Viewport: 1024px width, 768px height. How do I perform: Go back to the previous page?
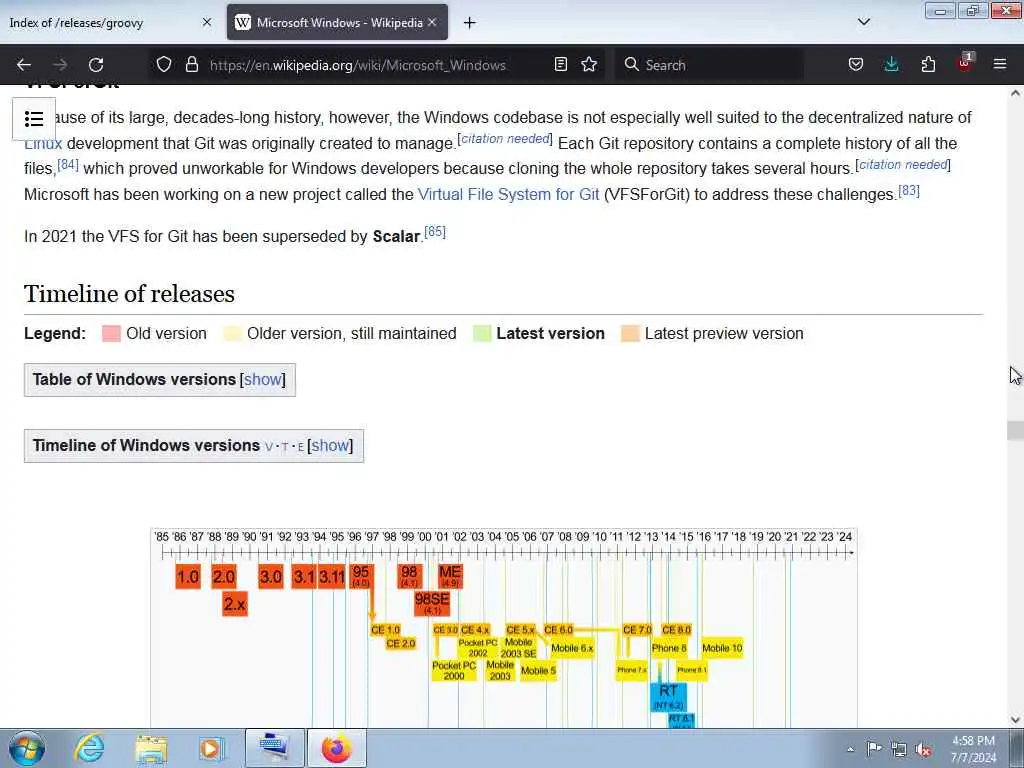[24, 65]
